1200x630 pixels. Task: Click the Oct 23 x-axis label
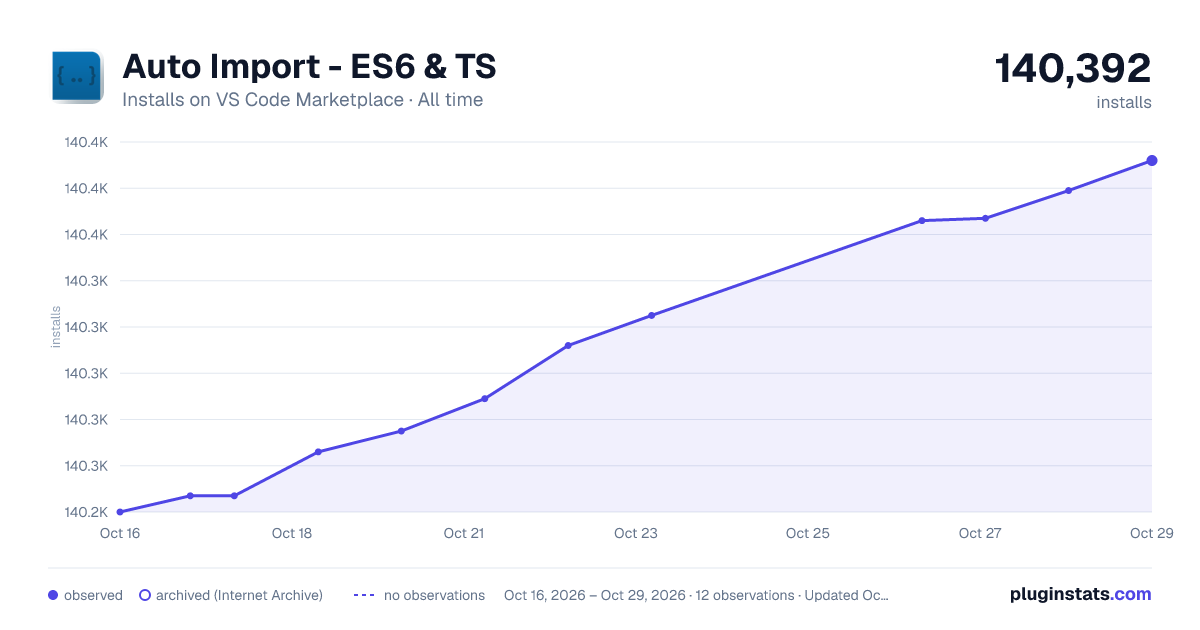click(x=636, y=533)
